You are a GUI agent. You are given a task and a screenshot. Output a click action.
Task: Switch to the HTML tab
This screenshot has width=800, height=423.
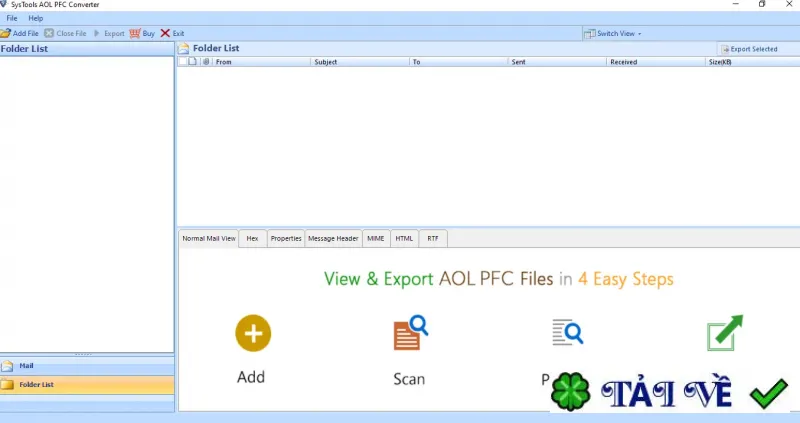[x=404, y=238]
